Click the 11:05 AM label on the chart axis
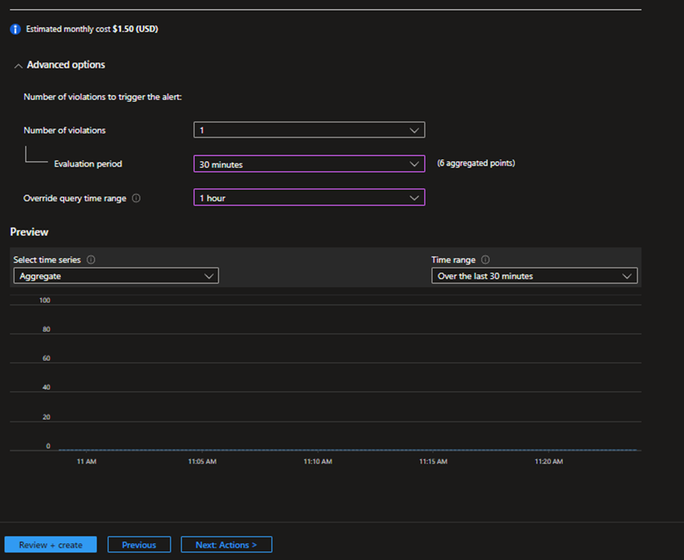The height and width of the screenshot is (560, 684). [202, 462]
